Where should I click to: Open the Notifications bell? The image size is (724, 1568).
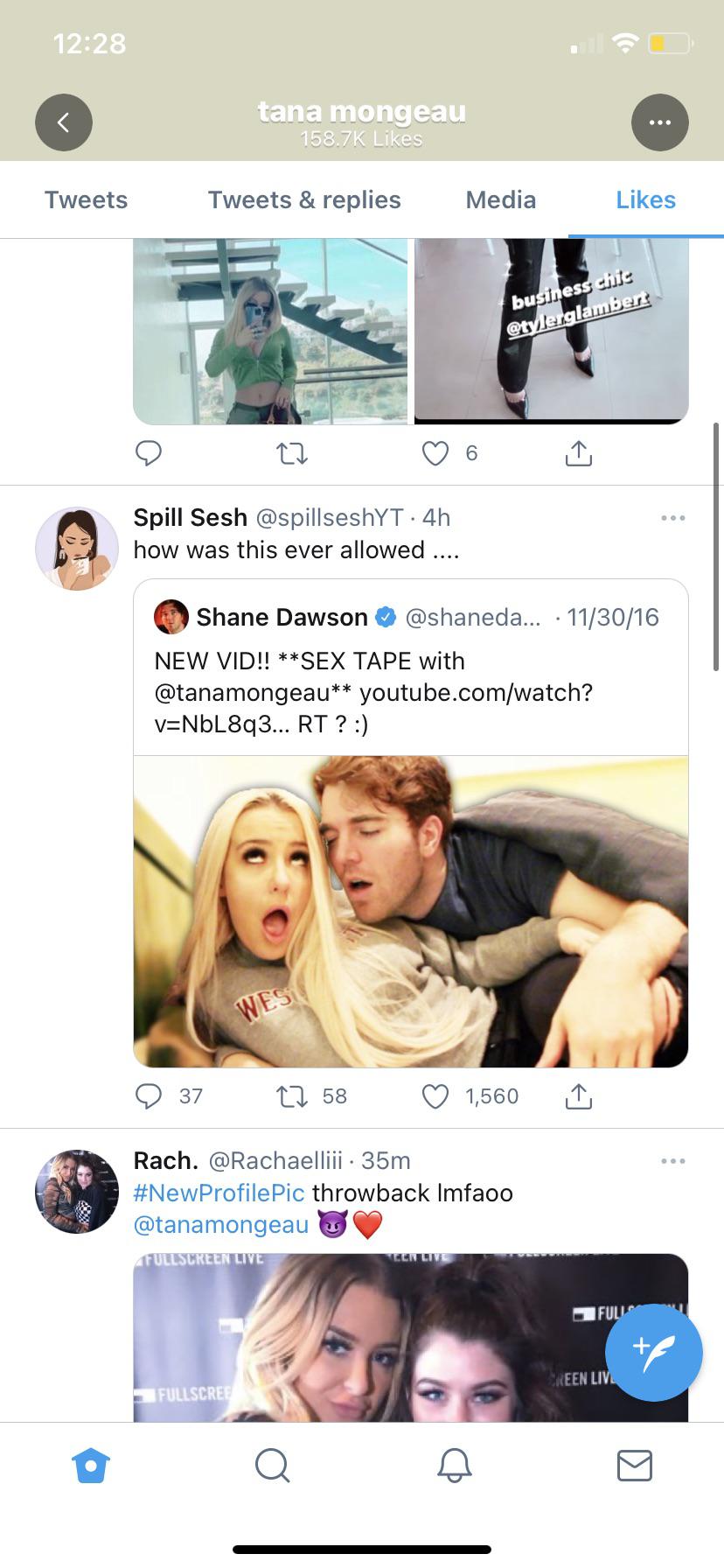(454, 1465)
